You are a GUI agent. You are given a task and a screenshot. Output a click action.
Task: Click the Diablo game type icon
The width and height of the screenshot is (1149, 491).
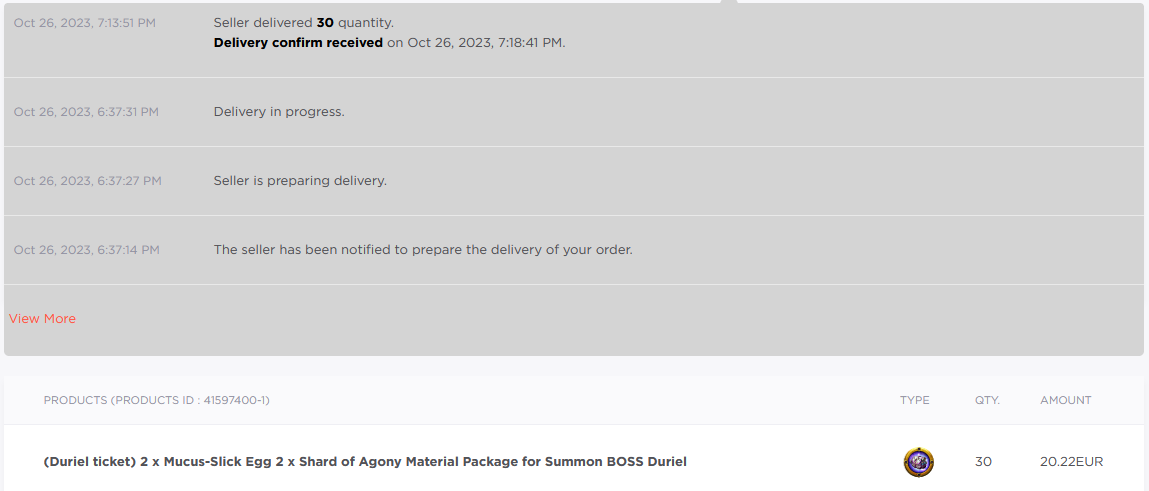[918, 462]
